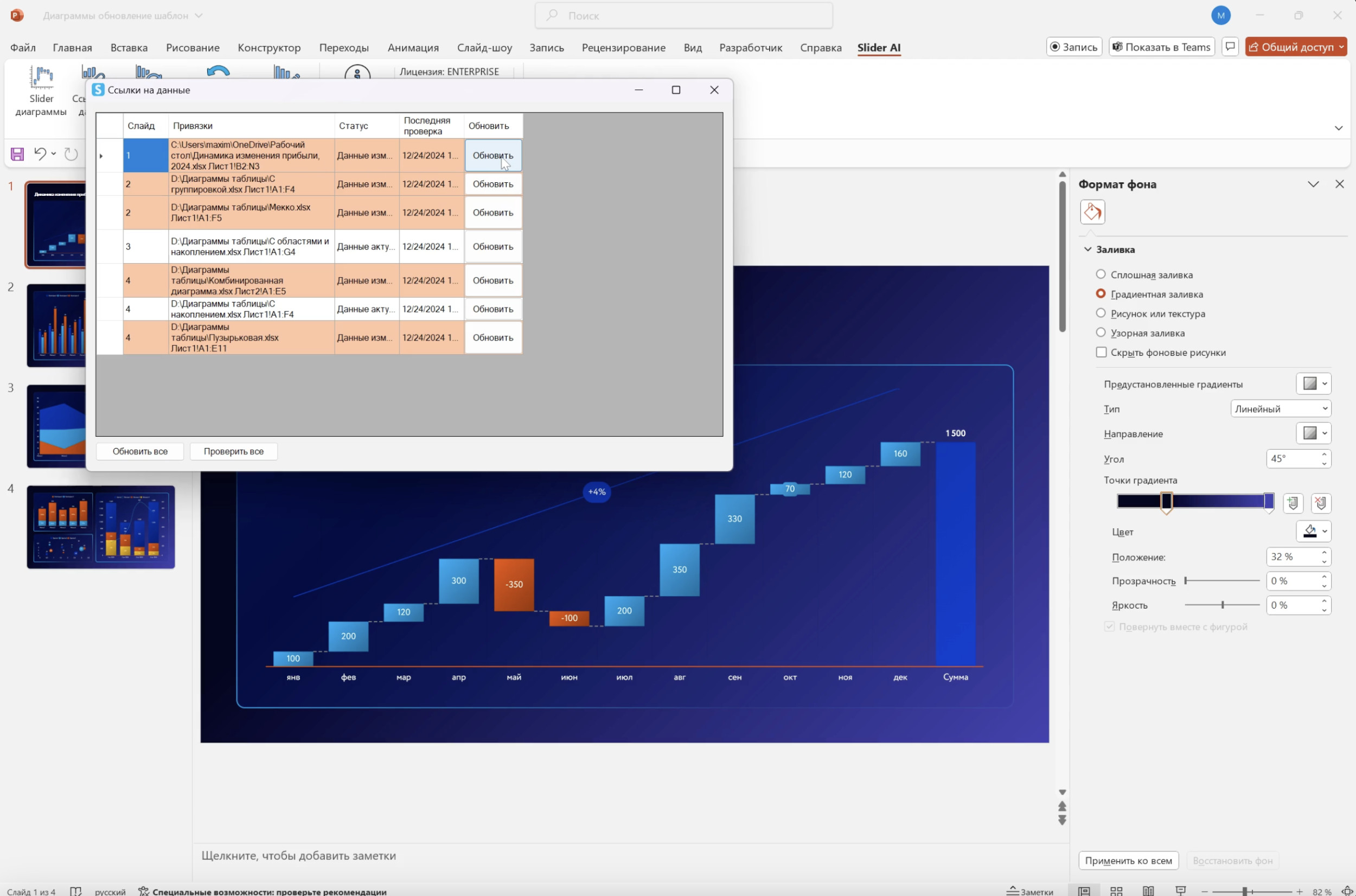Open the fill bucket tab icon
Image resolution: width=1356 pixels, height=896 pixels.
click(x=1092, y=212)
